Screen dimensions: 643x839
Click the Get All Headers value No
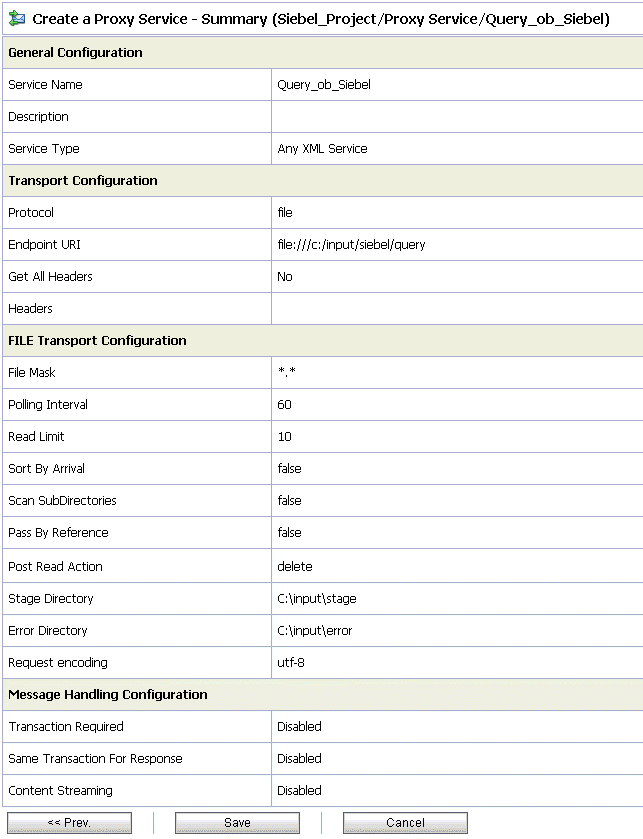283,276
